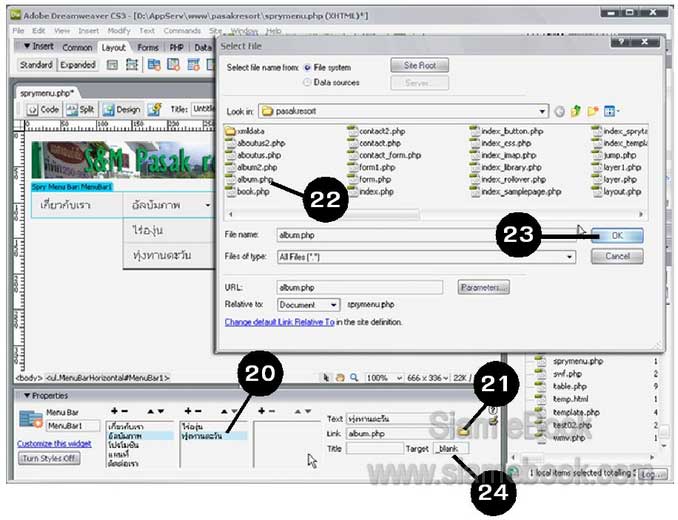Move item down in first menu column
The image size is (678, 520).
click(x=161, y=412)
